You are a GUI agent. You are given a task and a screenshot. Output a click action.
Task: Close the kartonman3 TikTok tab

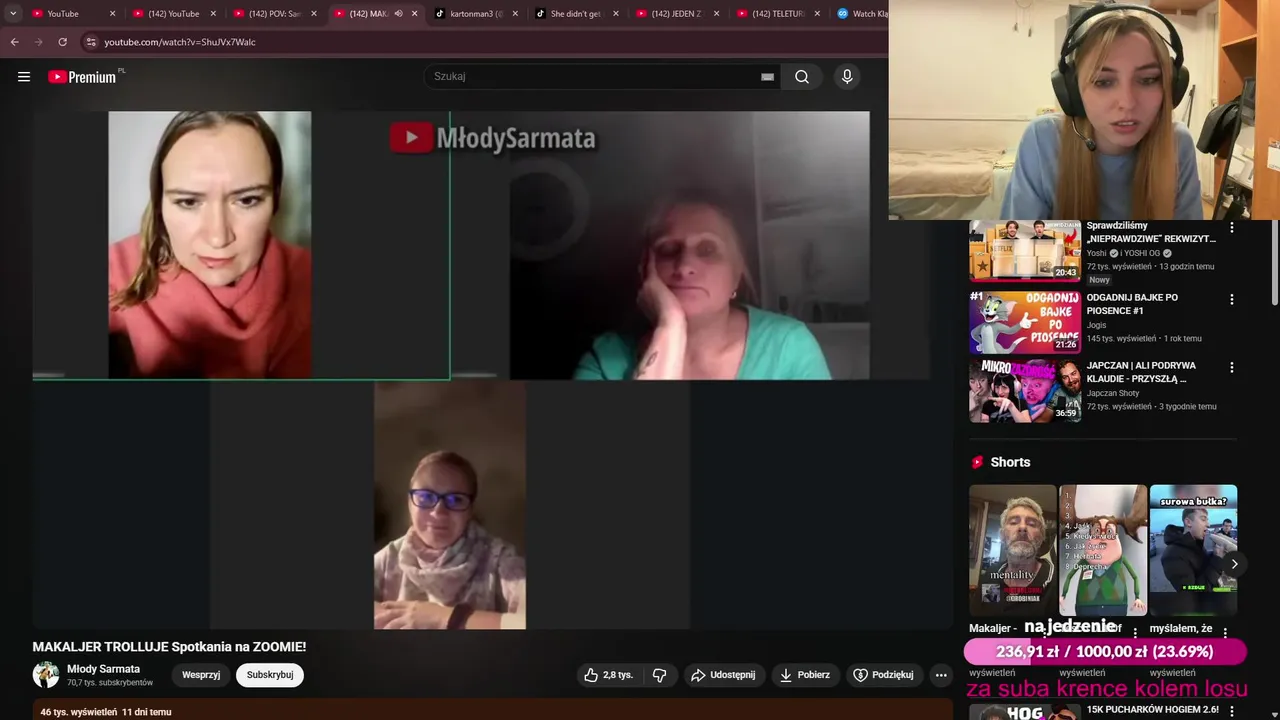tap(515, 14)
